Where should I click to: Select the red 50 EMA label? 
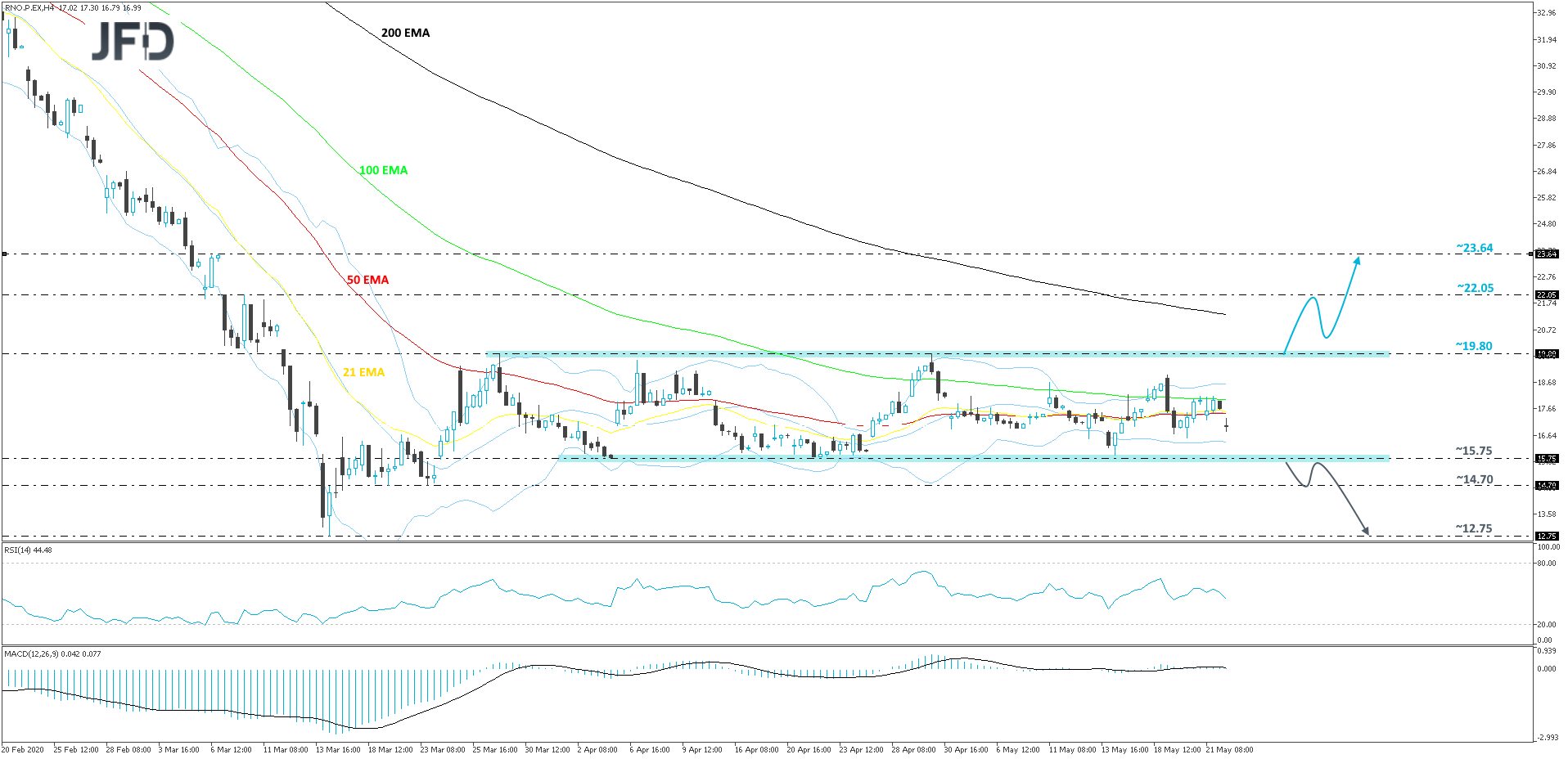tap(367, 280)
